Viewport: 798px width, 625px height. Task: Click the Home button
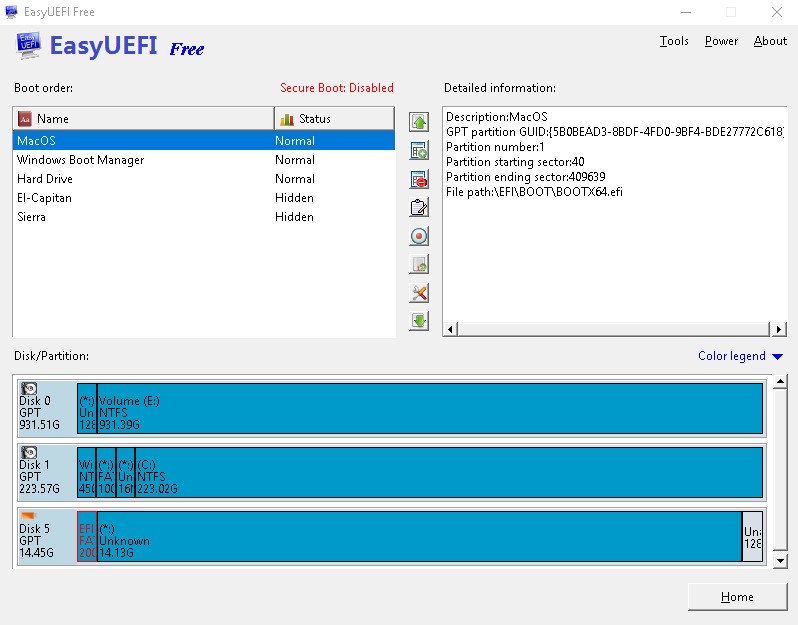pos(737,596)
